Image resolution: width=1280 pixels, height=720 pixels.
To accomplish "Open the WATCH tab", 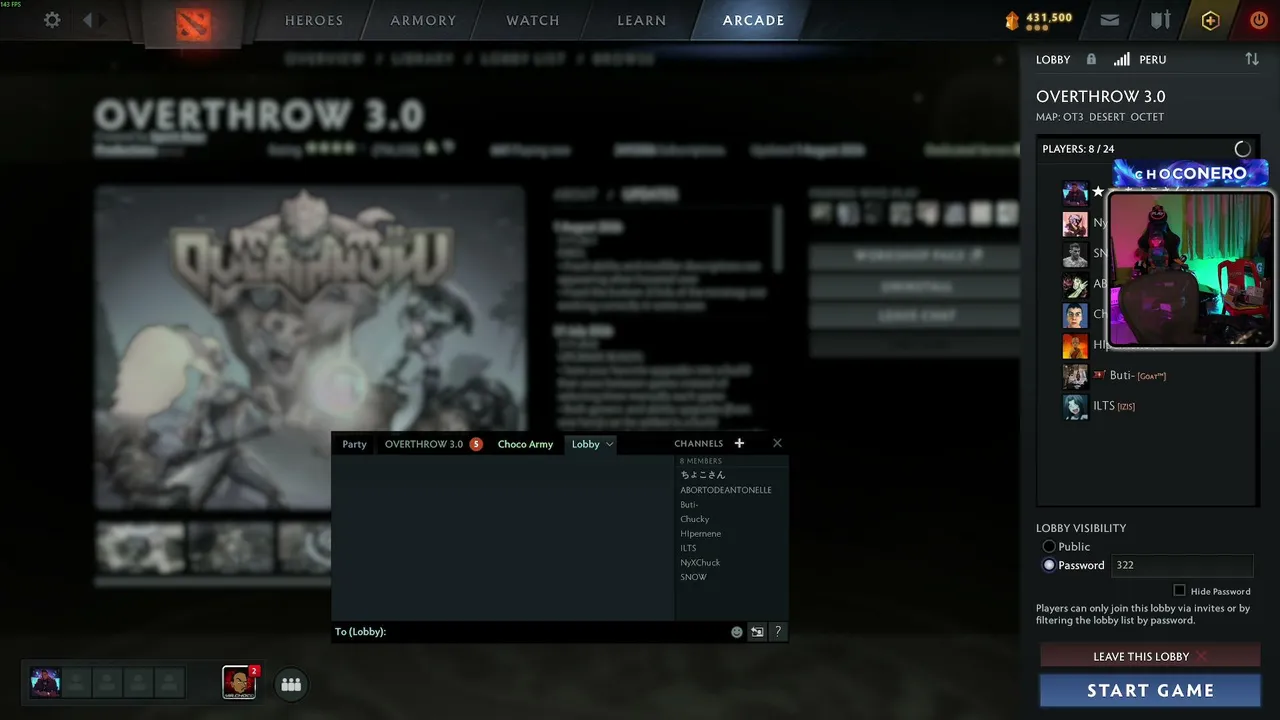I will 533,20.
